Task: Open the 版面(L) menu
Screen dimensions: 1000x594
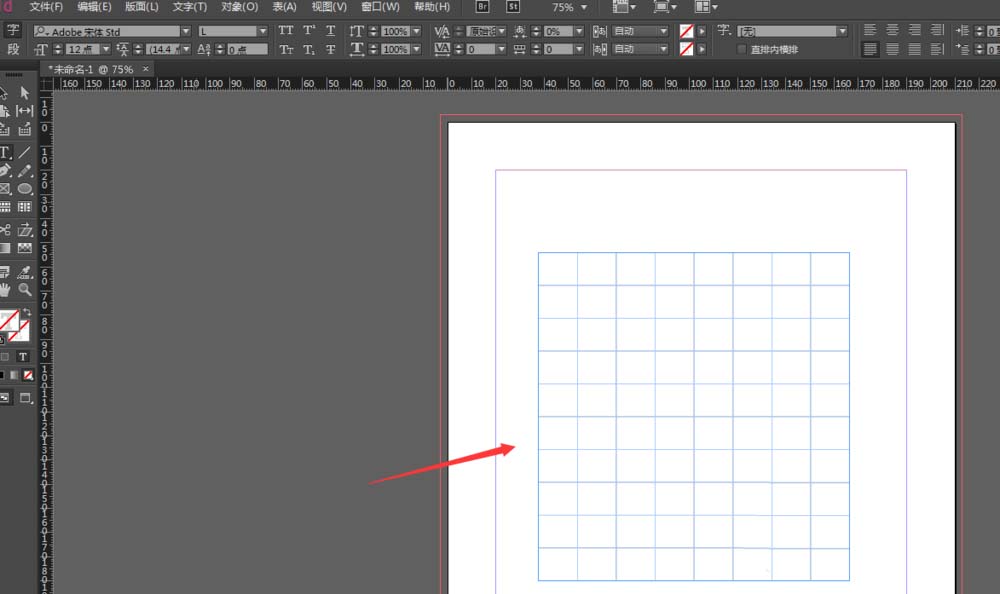Action: 142,7
